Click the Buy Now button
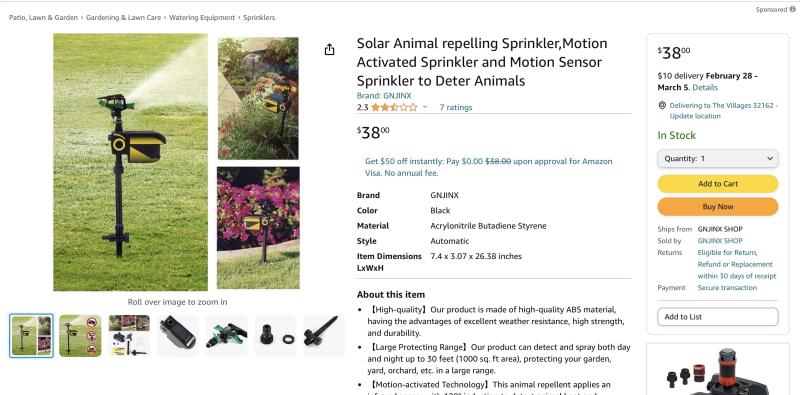The image size is (800, 395). click(718, 207)
